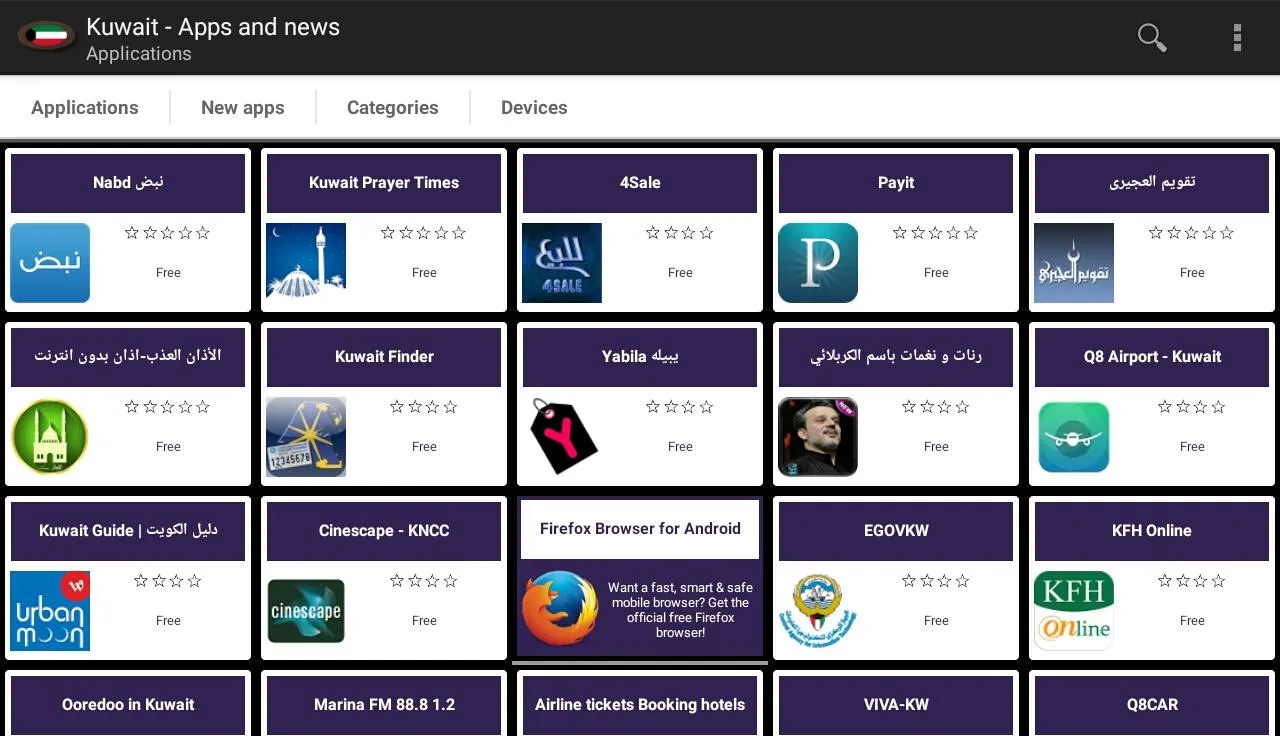Open the Ooredoo in Kuwait title
The width and height of the screenshot is (1280, 736).
coord(128,705)
